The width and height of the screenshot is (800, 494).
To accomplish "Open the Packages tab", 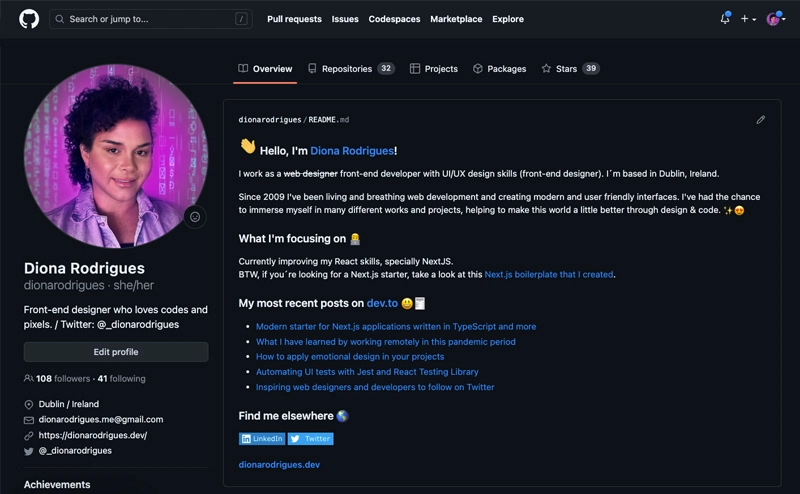I will (499, 68).
